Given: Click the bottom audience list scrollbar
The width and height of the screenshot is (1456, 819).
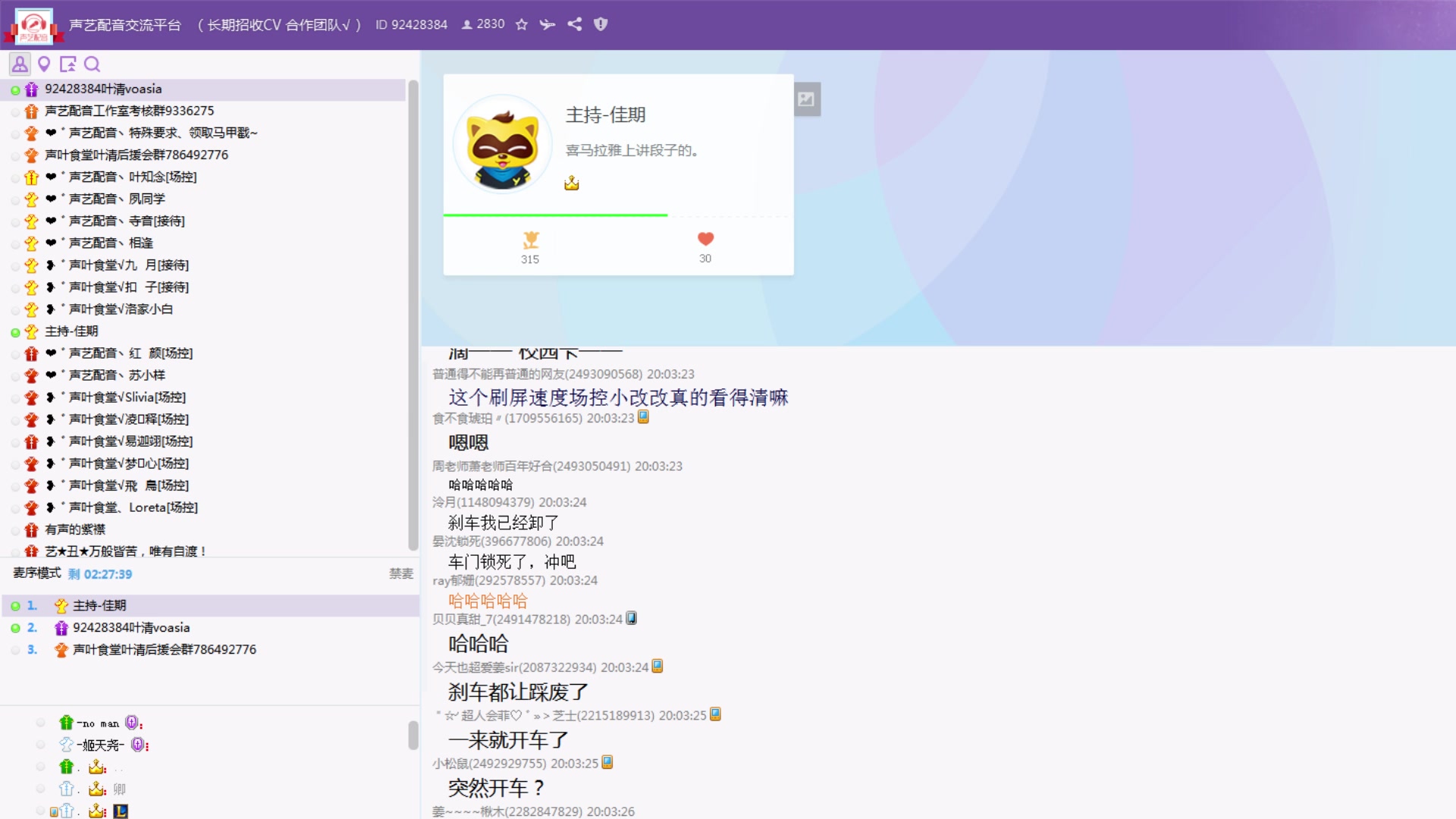Looking at the screenshot, I should 413,735.
